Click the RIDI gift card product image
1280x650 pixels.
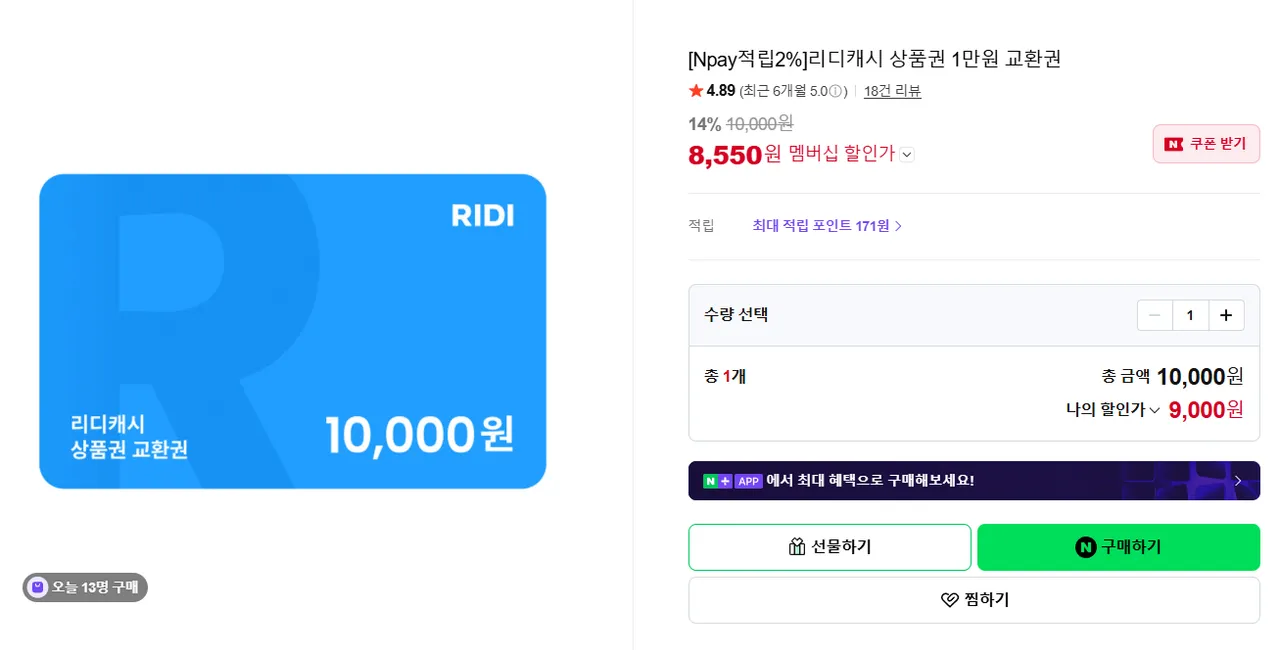coord(293,331)
